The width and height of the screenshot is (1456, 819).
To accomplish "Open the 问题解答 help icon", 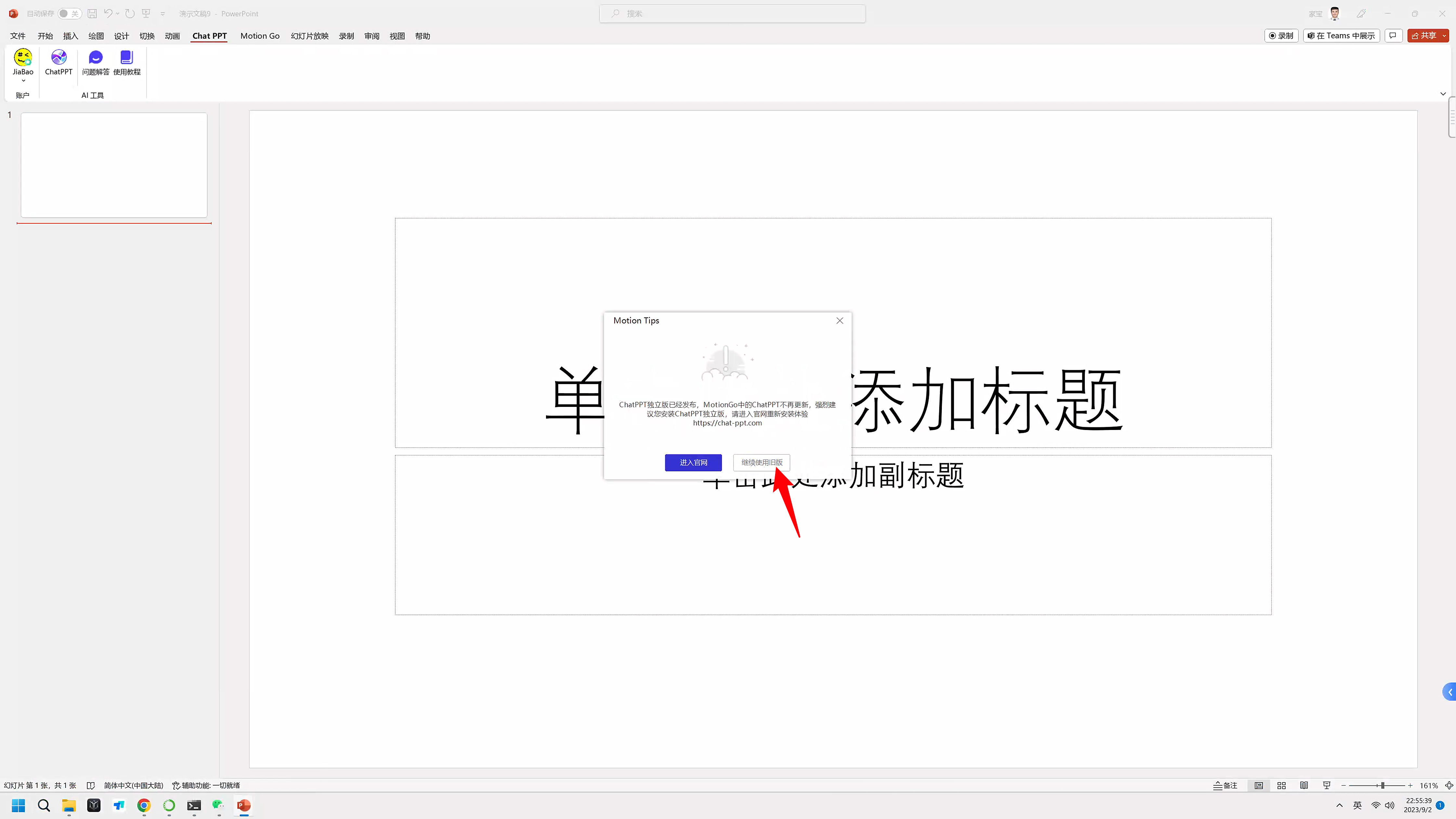I will [x=96, y=63].
